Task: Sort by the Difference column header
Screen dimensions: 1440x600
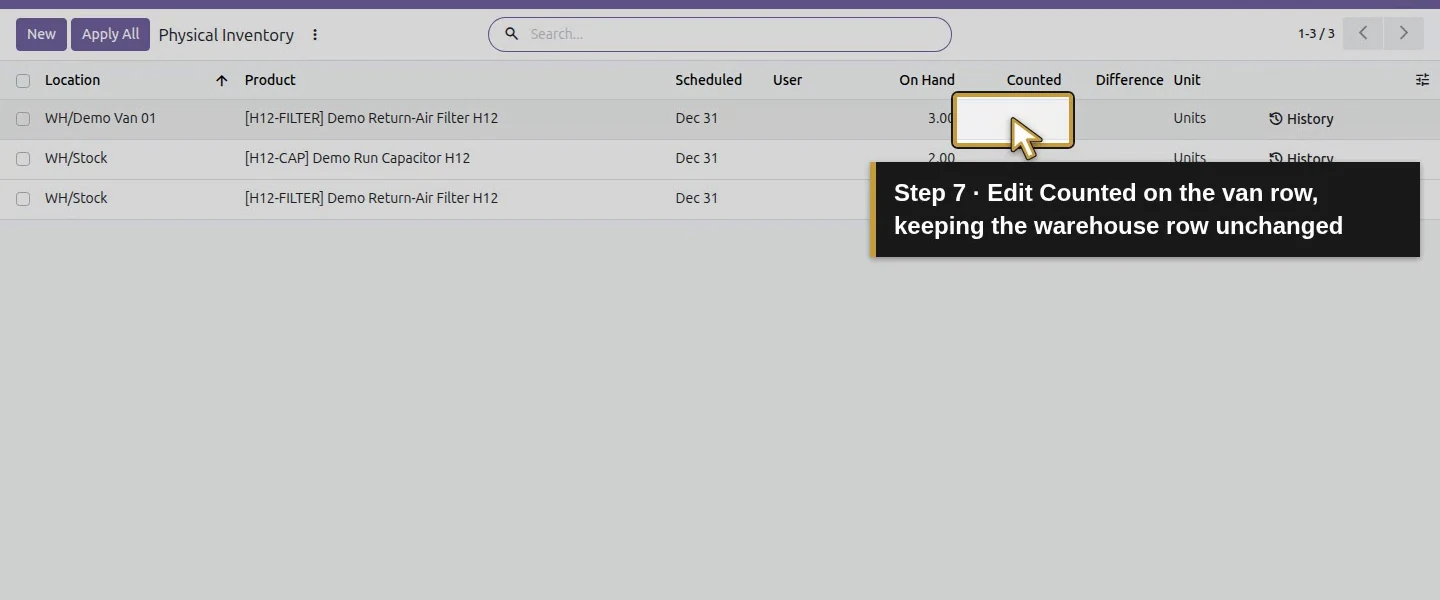Action: [1129, 80]
